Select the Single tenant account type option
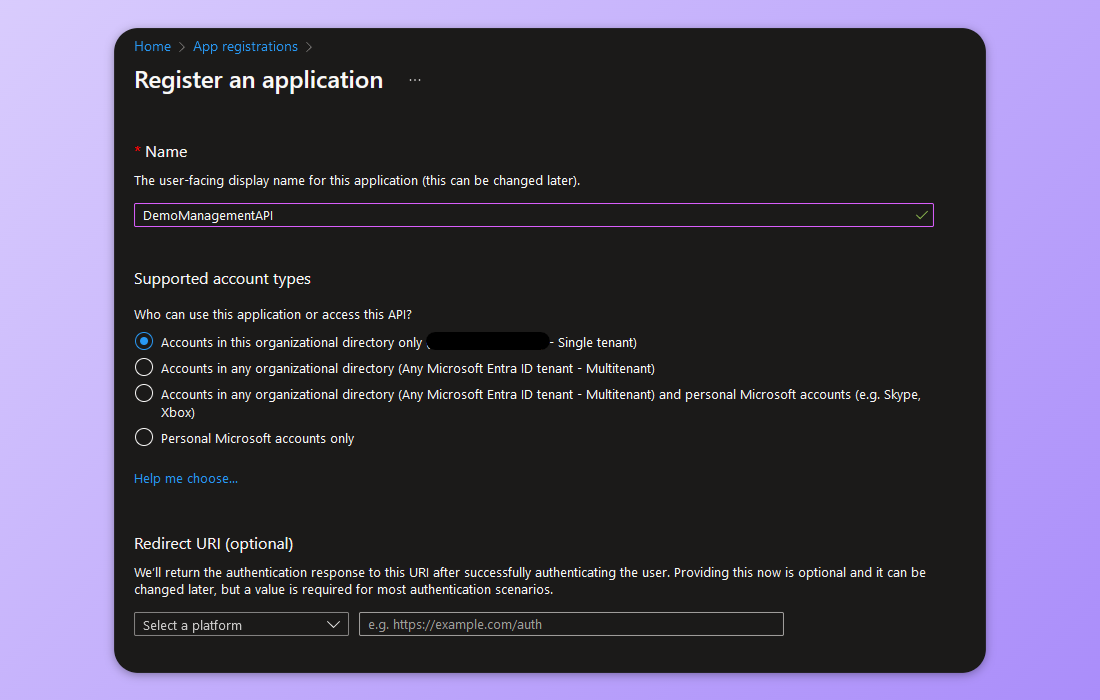The image size is (1100, 700). pos(144,341)
